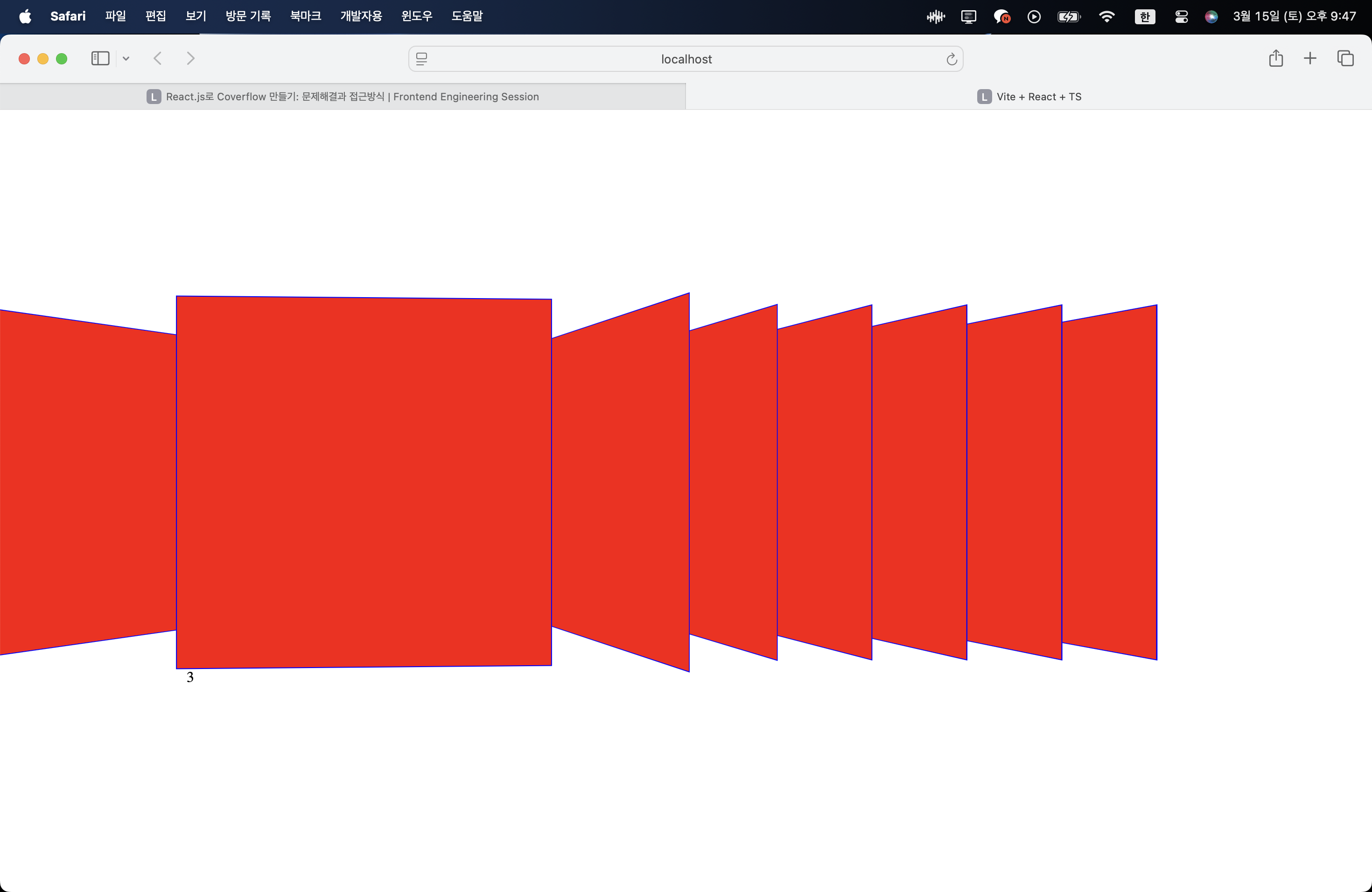Open a new tab with plus icon
The height and width of the screenshot is (892, 1372).
click(1310, 59)
